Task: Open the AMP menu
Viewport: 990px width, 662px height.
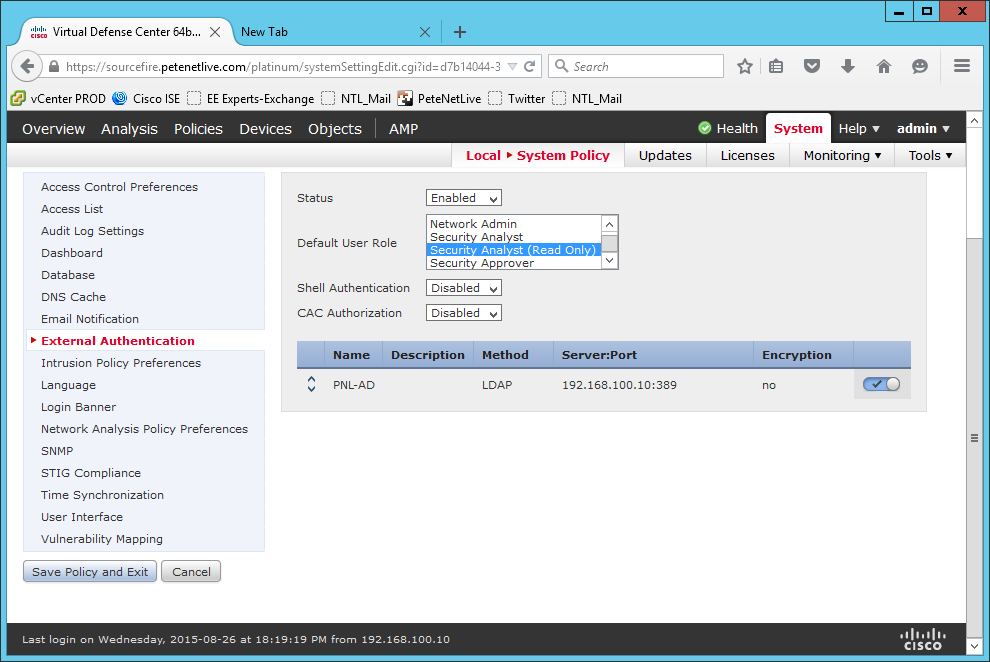Action: pyautogui.click(x=403, y=129)
